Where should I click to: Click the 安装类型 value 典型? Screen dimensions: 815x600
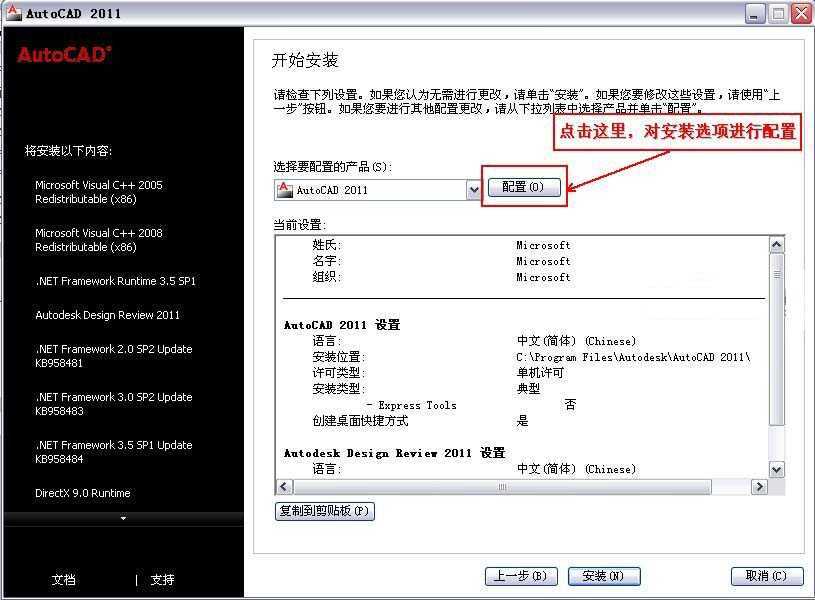coord(528,388)
